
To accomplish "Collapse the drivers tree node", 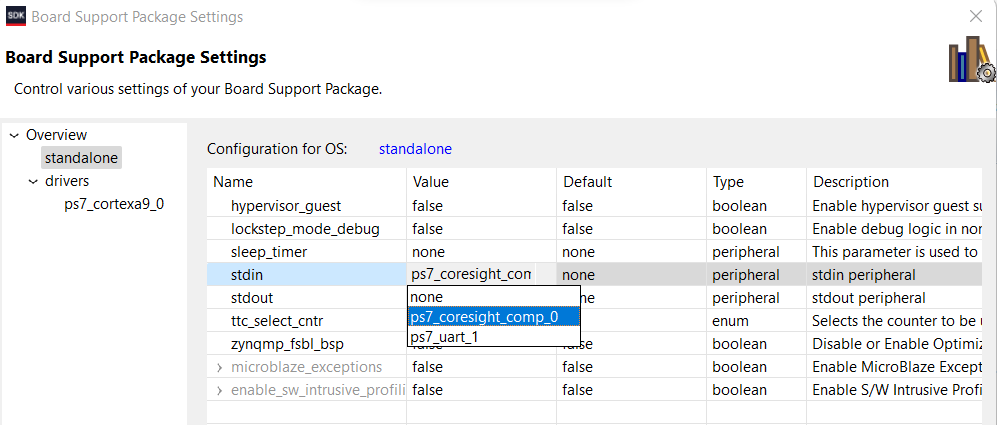I will tap(33, 181).
